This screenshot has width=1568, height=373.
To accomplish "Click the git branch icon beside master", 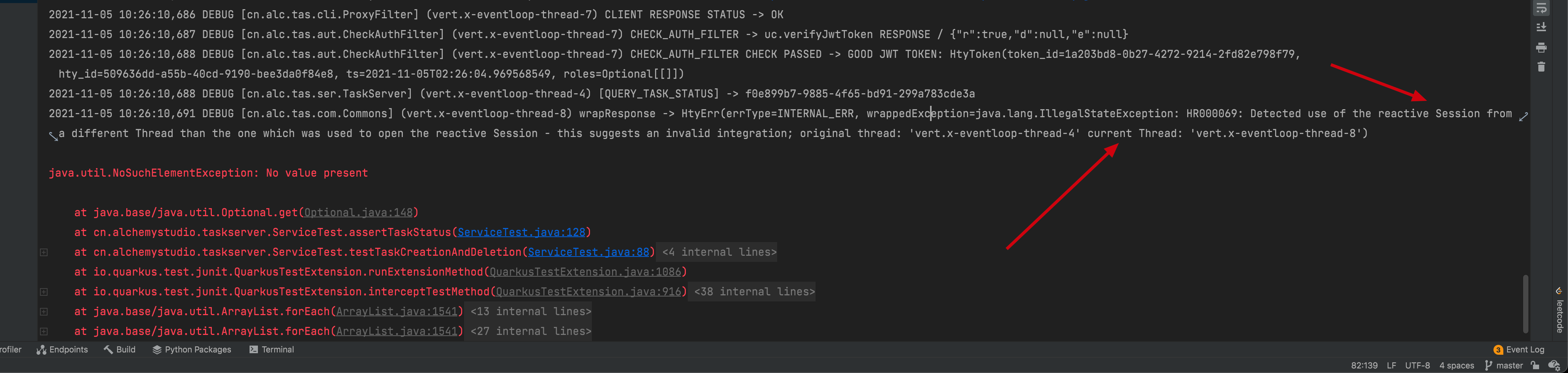I will [1488, 366].
